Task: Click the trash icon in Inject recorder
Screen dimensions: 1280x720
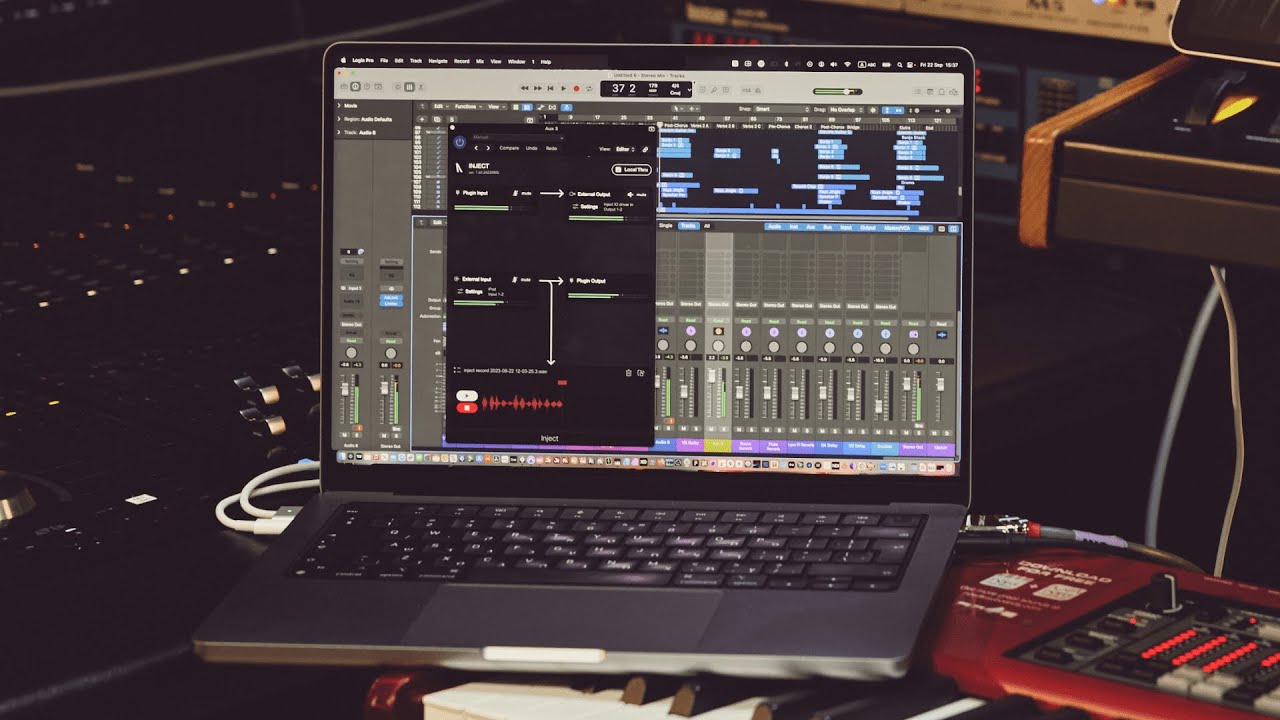Action: (x=628, y=373)
